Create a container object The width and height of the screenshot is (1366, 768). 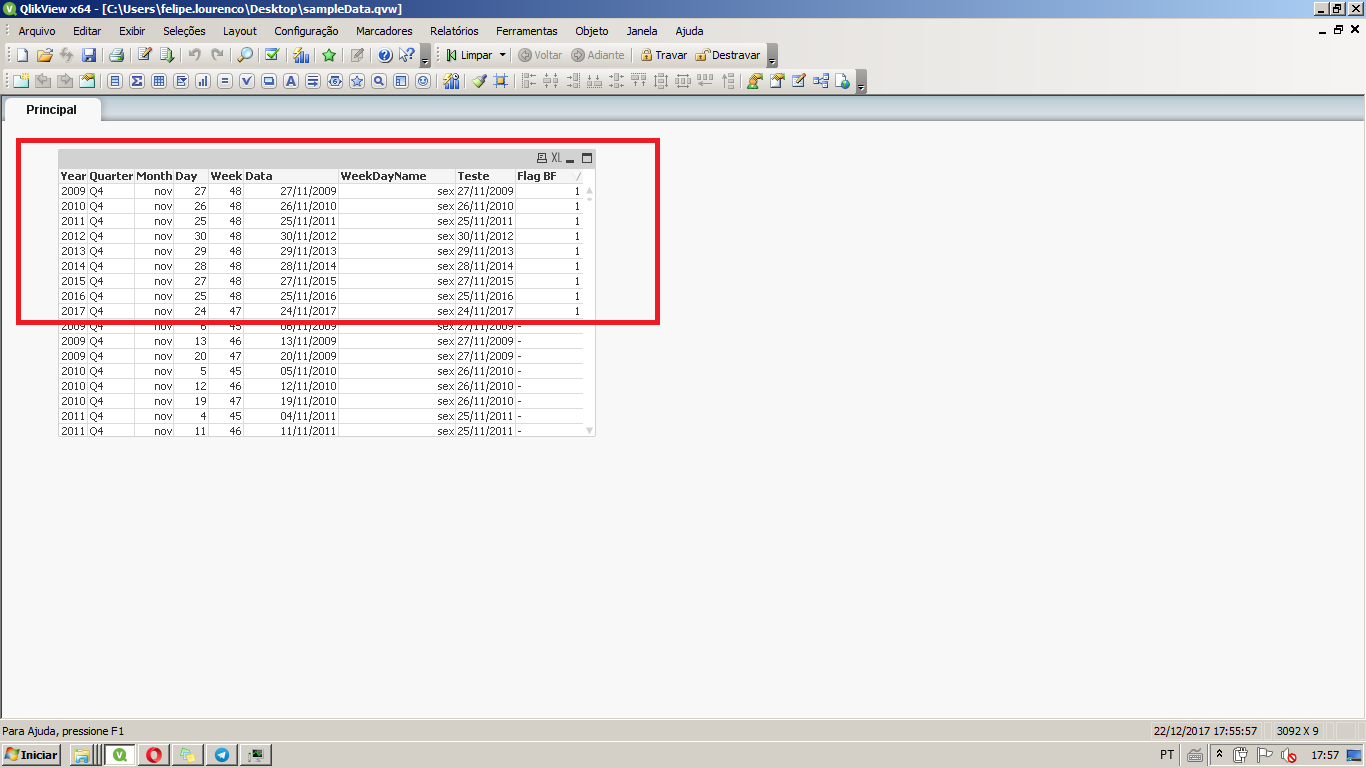pos(400,81)
